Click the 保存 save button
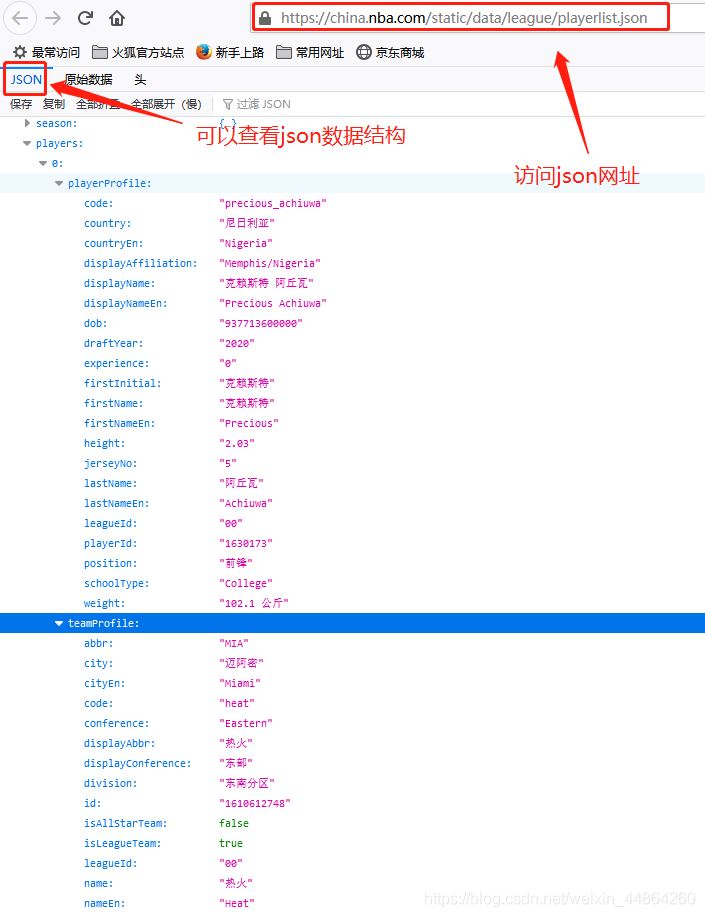 click(21, 104)
